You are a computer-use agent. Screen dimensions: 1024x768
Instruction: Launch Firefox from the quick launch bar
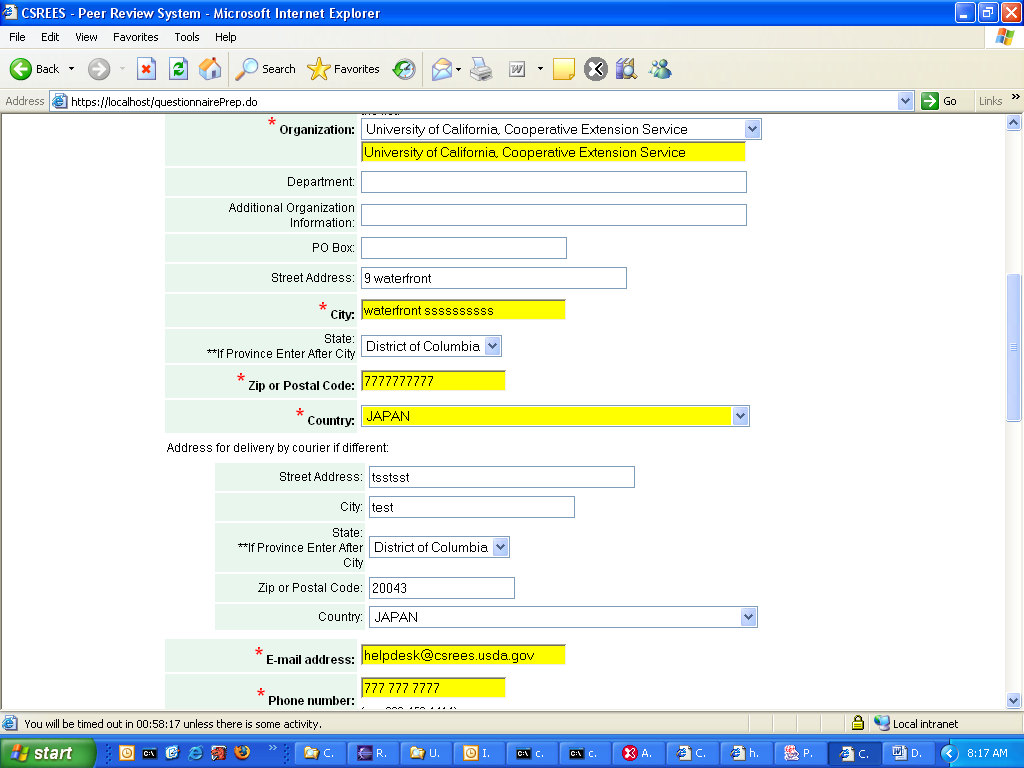pyautogui.click(x=242, y=753)
